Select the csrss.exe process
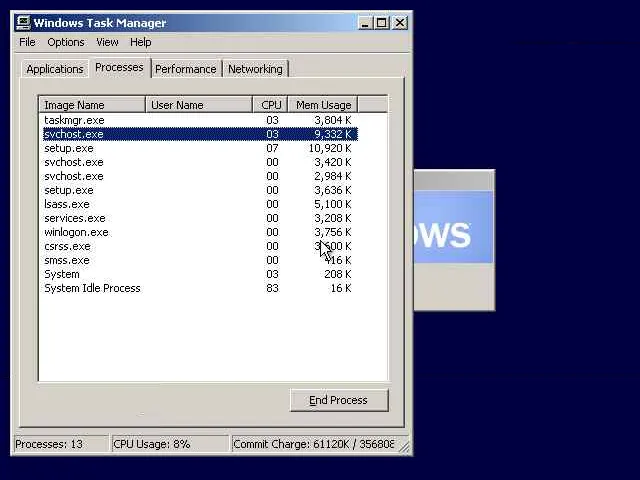640x480 pixels. [200, 246]
